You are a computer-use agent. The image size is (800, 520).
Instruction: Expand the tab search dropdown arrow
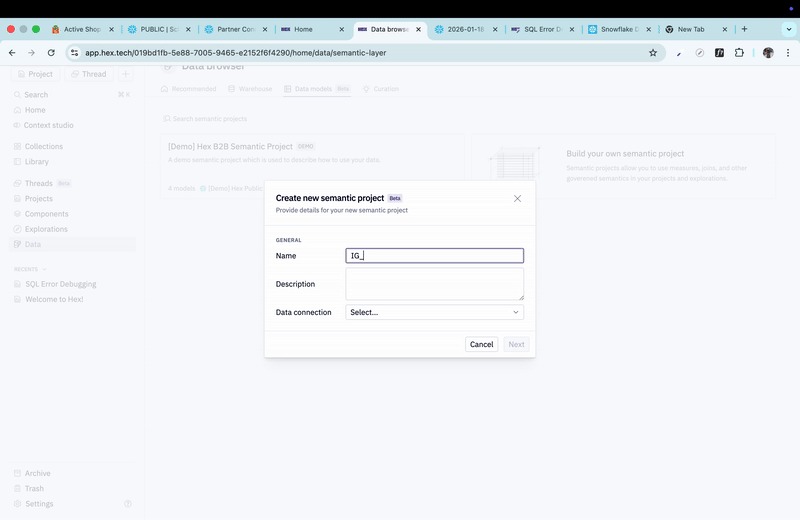click(x=789, y=29)
